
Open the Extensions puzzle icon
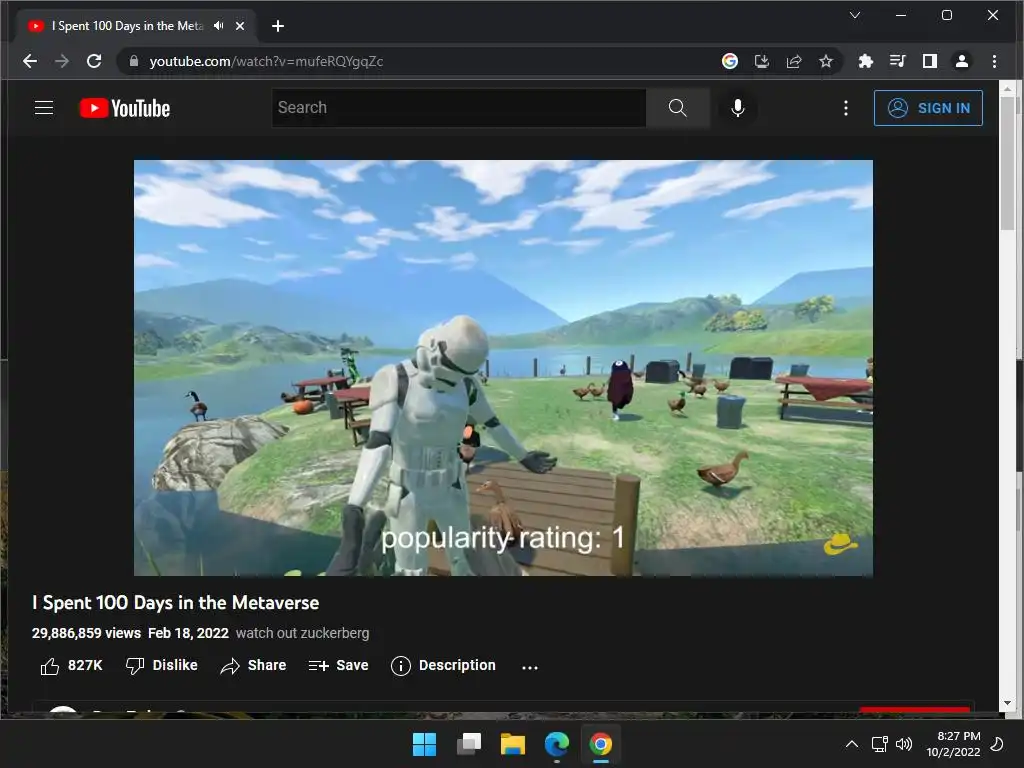865,61
